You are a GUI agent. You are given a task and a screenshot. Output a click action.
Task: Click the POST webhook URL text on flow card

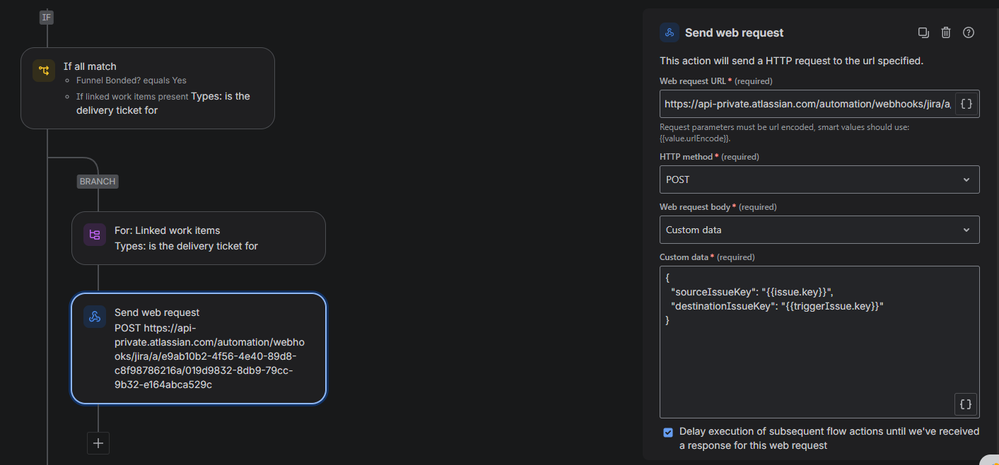point(211,357)
